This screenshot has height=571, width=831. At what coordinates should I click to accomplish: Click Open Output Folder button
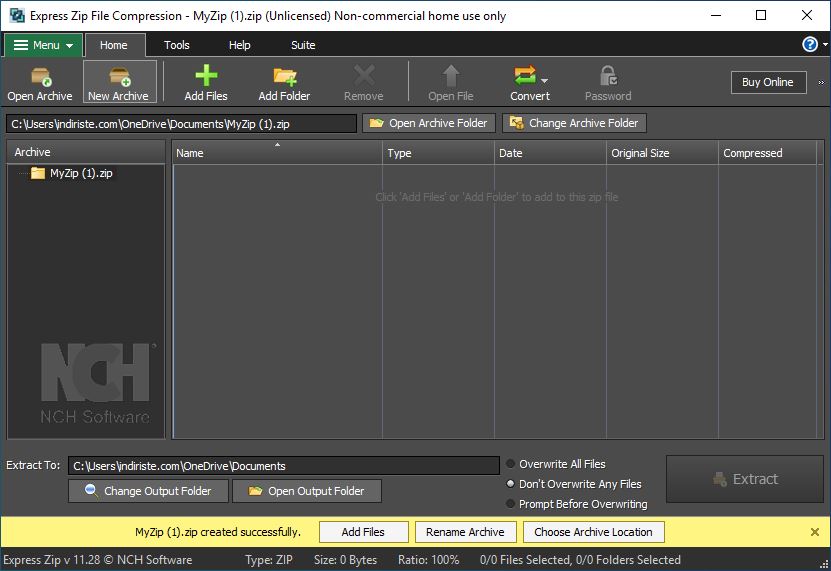point(307,491)
